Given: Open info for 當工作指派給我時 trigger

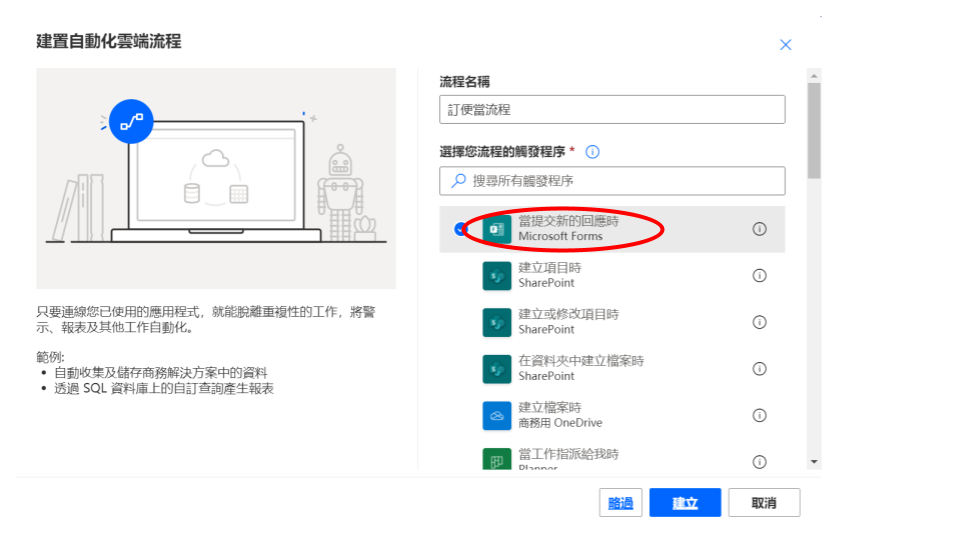Looking at the screenshot, I should (759, 462).
